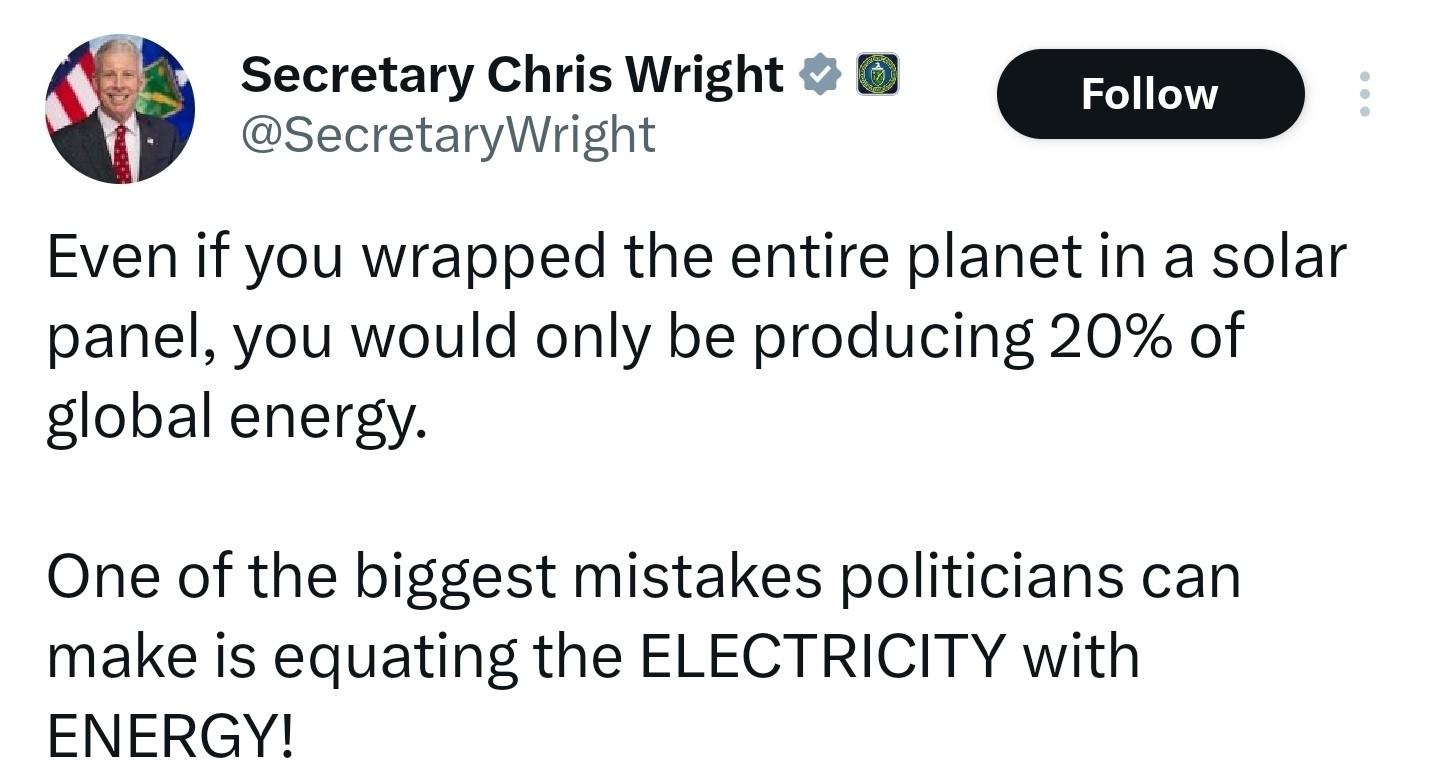The height and width of the screenshot is (773, 1440).
Task: Click the Department of Energy affiliation badge
Action: (878, 75)
